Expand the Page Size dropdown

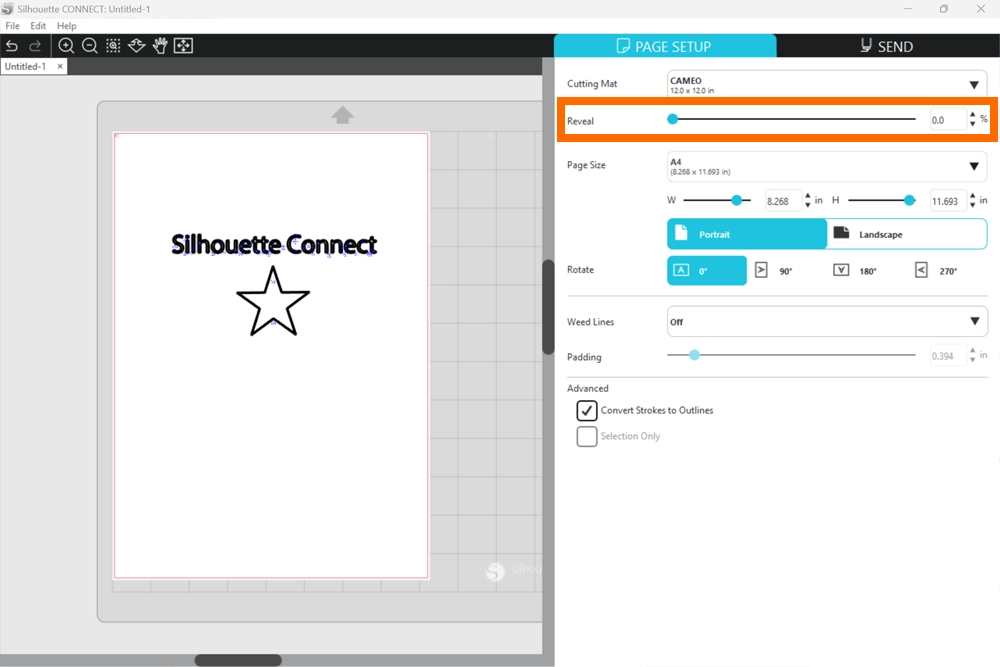(x=826, y=167)
